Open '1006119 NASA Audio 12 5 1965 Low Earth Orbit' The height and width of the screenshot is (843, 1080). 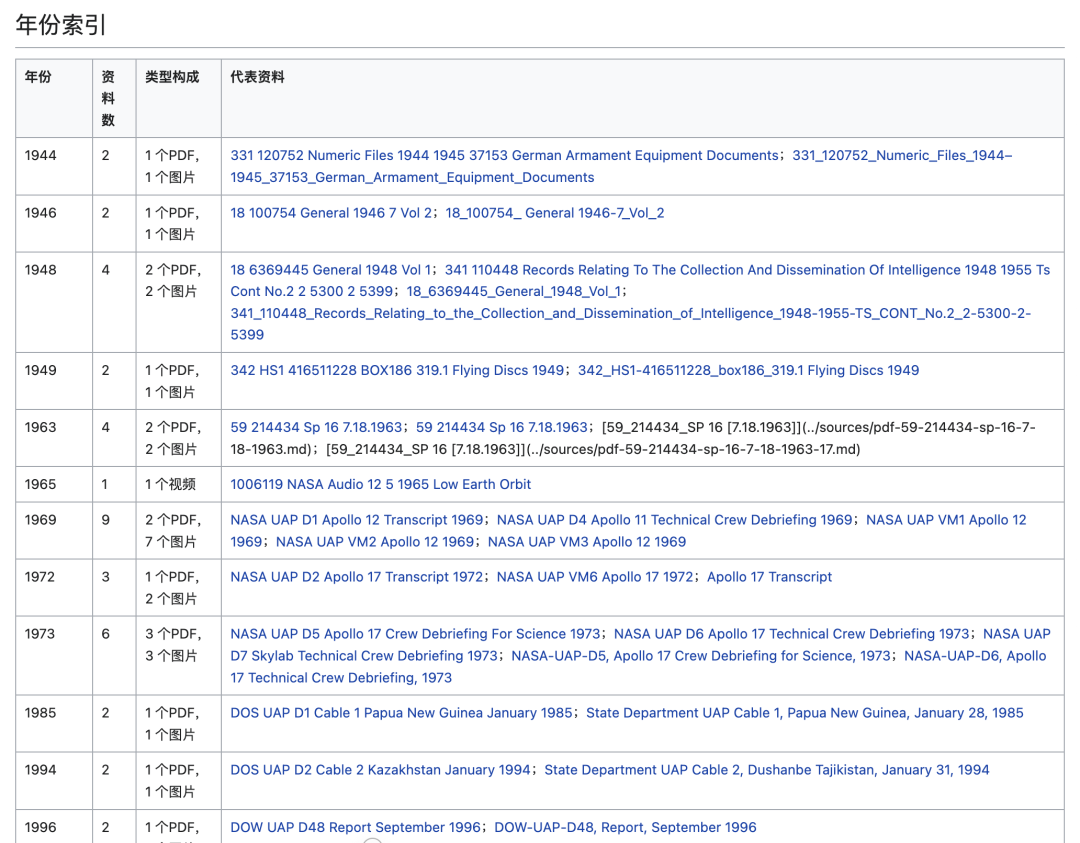(380, 484)
